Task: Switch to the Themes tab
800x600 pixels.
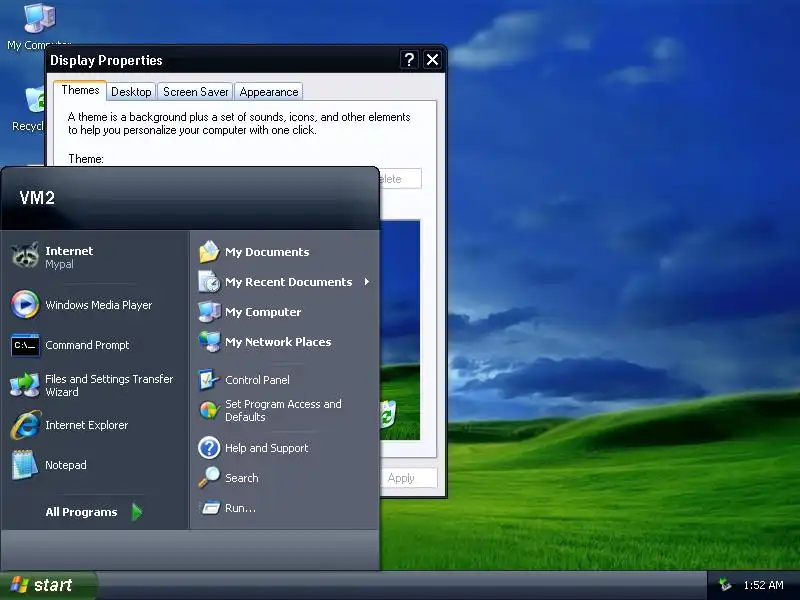Action: pos(80,90)
